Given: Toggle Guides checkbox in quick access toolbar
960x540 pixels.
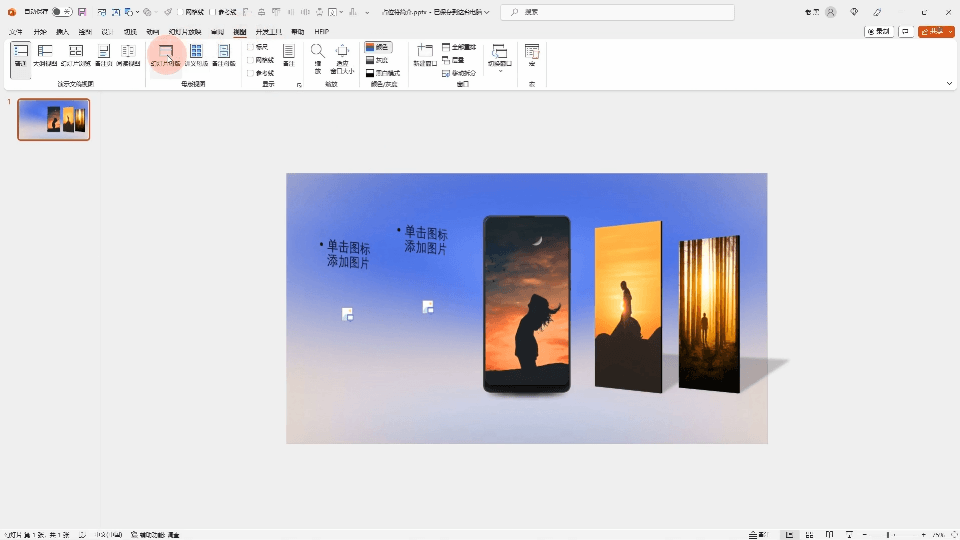Looking at the screenshot, I should point(223,12).
